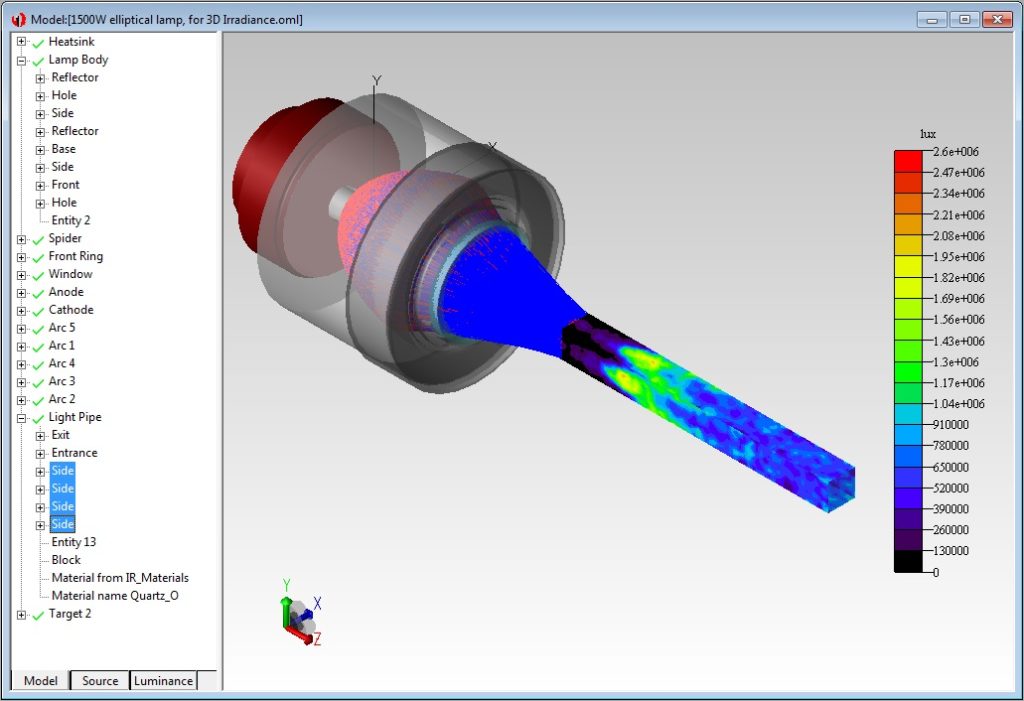Screen dimensions: 1024x701
Task: Collapse the Lamp Body tree branch
Action: pyautogui.click(x=20, y=59)
